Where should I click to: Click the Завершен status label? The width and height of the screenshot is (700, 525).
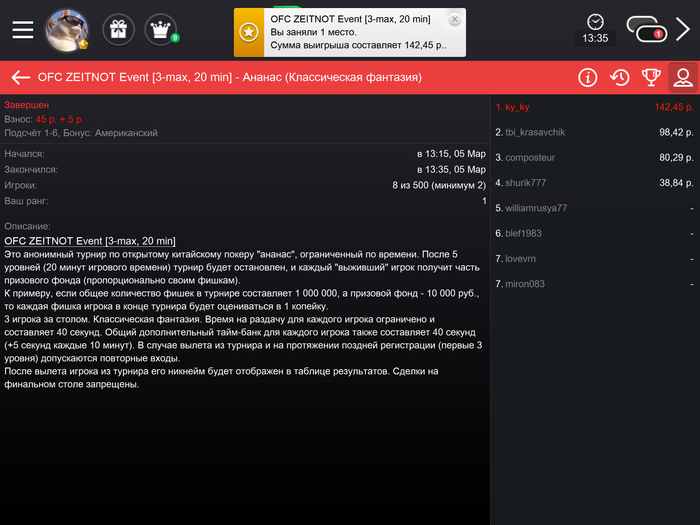[x=27, y=105]
